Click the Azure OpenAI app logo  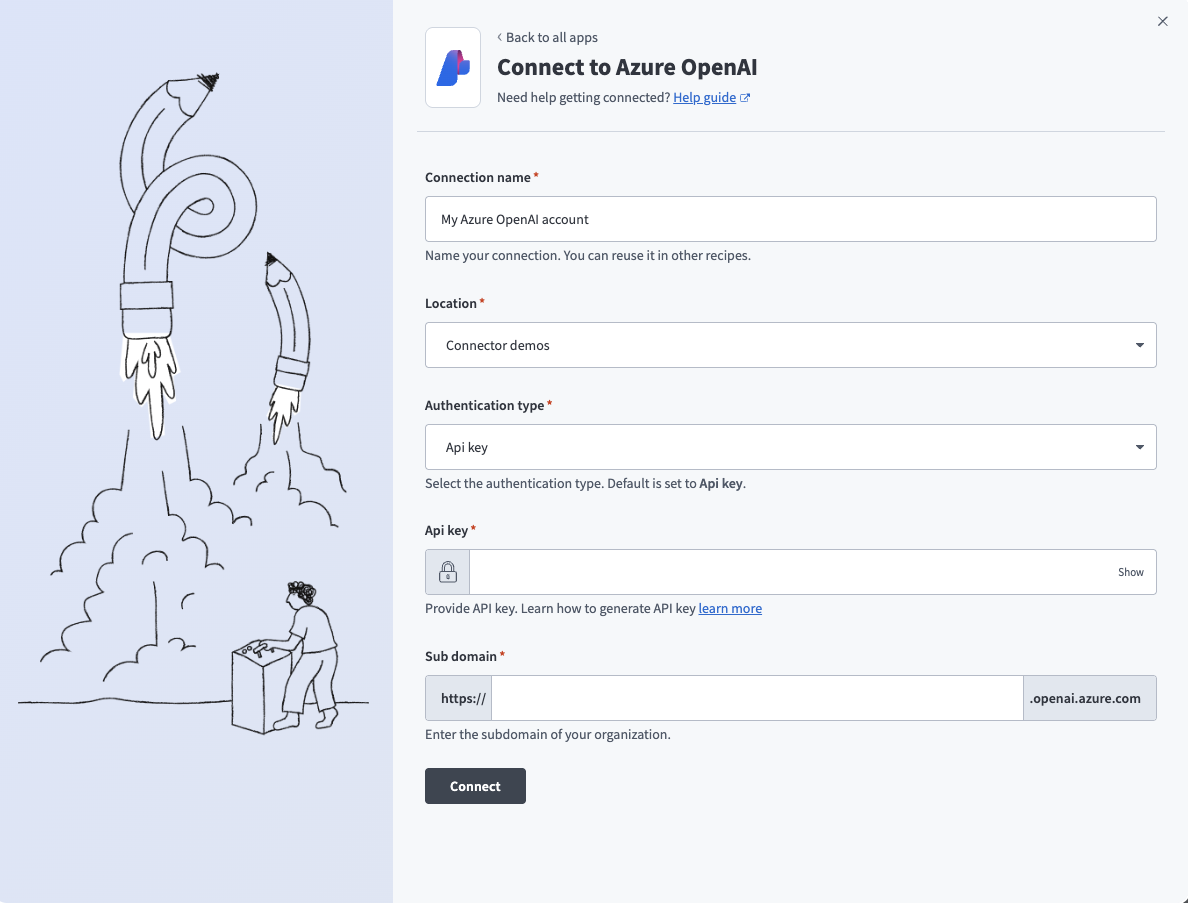(452, 67)
